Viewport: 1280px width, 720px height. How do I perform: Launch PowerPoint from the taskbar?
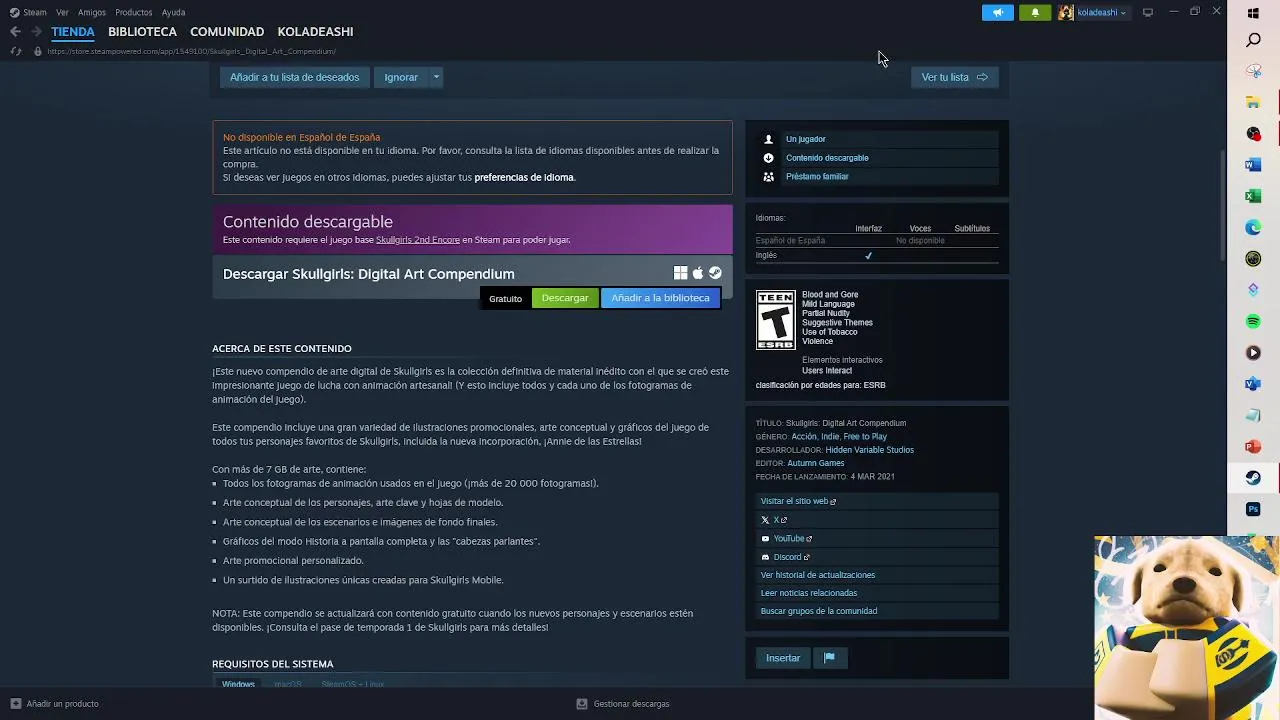pos(1253,446)
